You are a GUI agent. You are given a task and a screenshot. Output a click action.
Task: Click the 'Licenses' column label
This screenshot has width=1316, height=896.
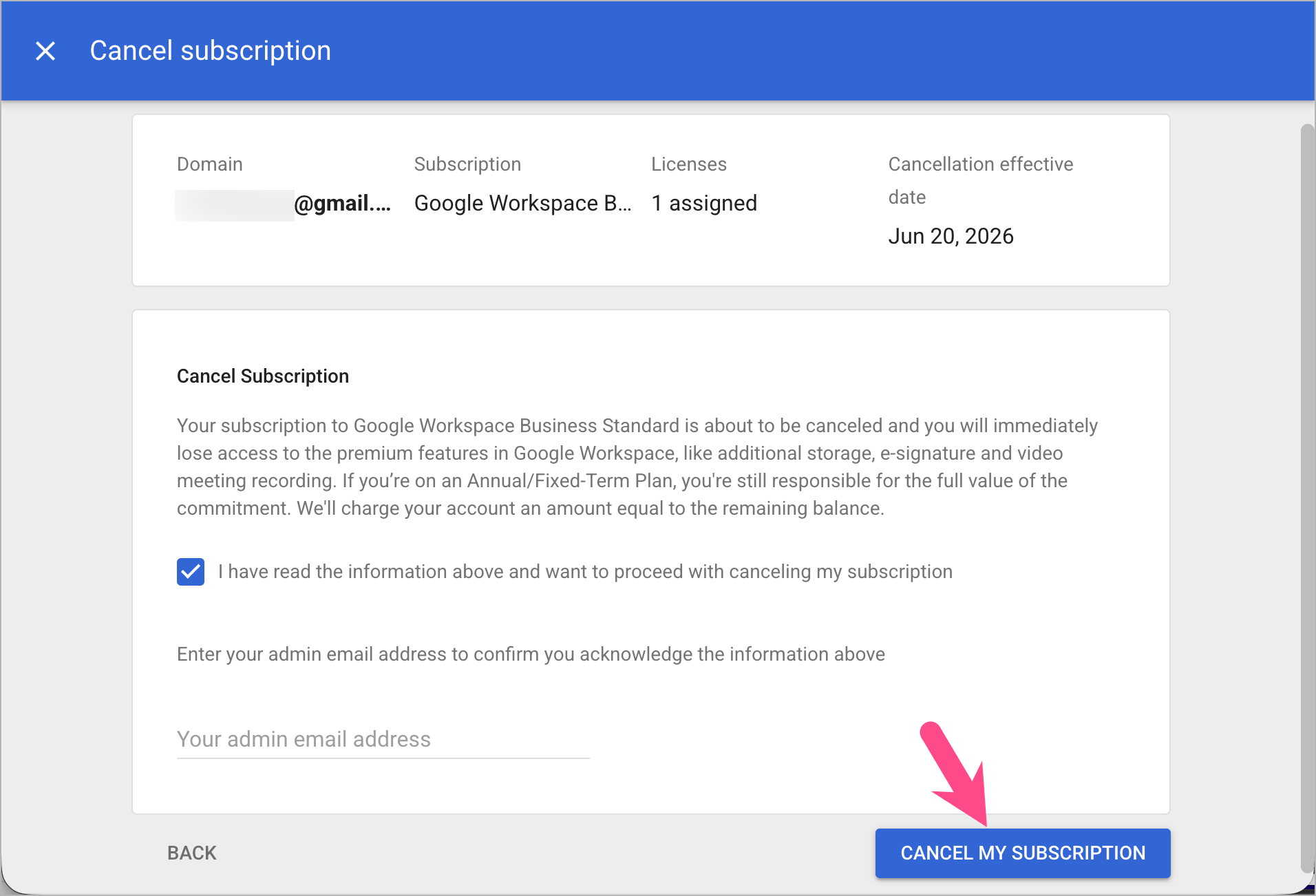point(689,164)
